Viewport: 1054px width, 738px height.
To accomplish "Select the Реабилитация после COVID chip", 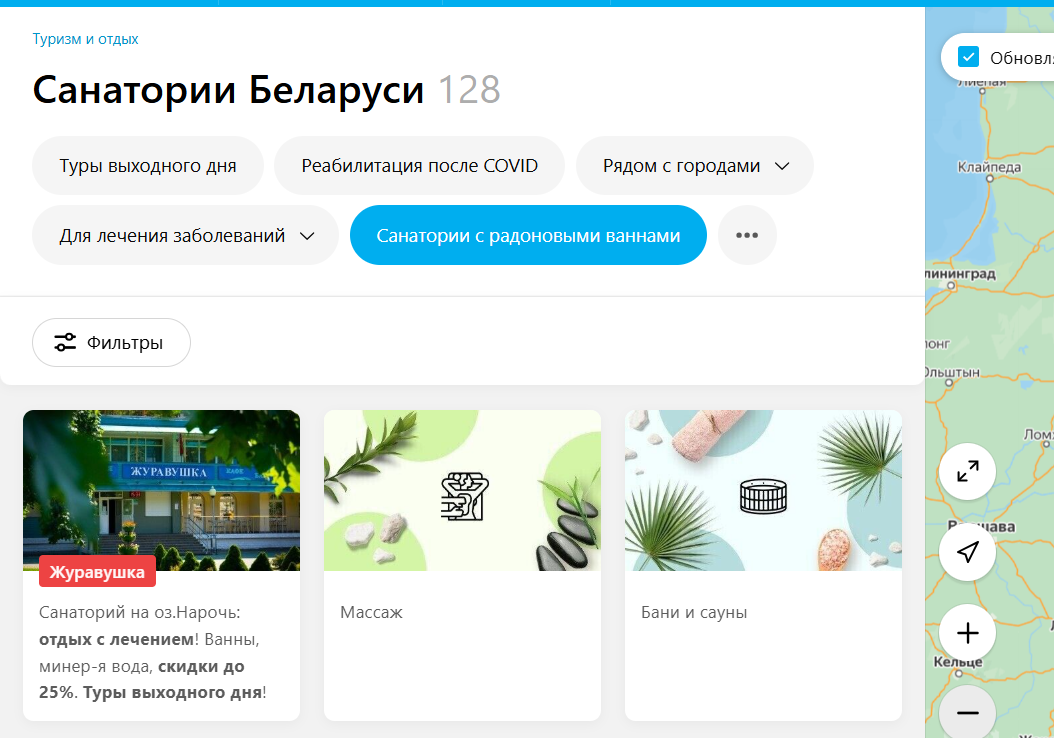I will click(419, 166).
